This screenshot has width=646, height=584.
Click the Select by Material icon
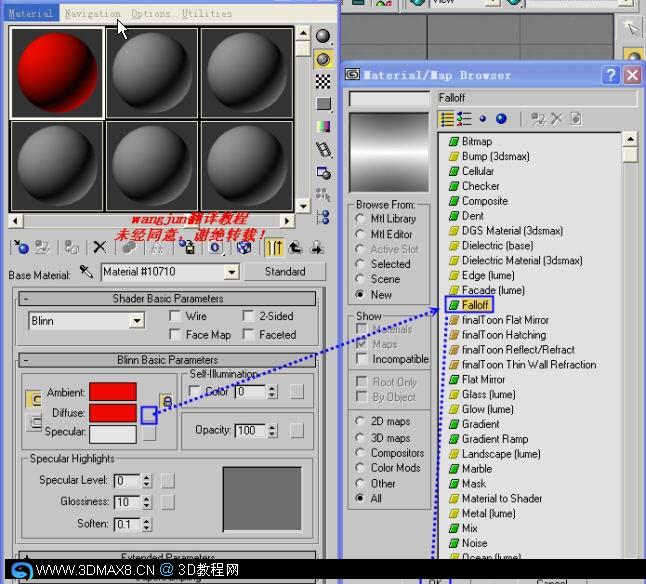tap(323, 194)
